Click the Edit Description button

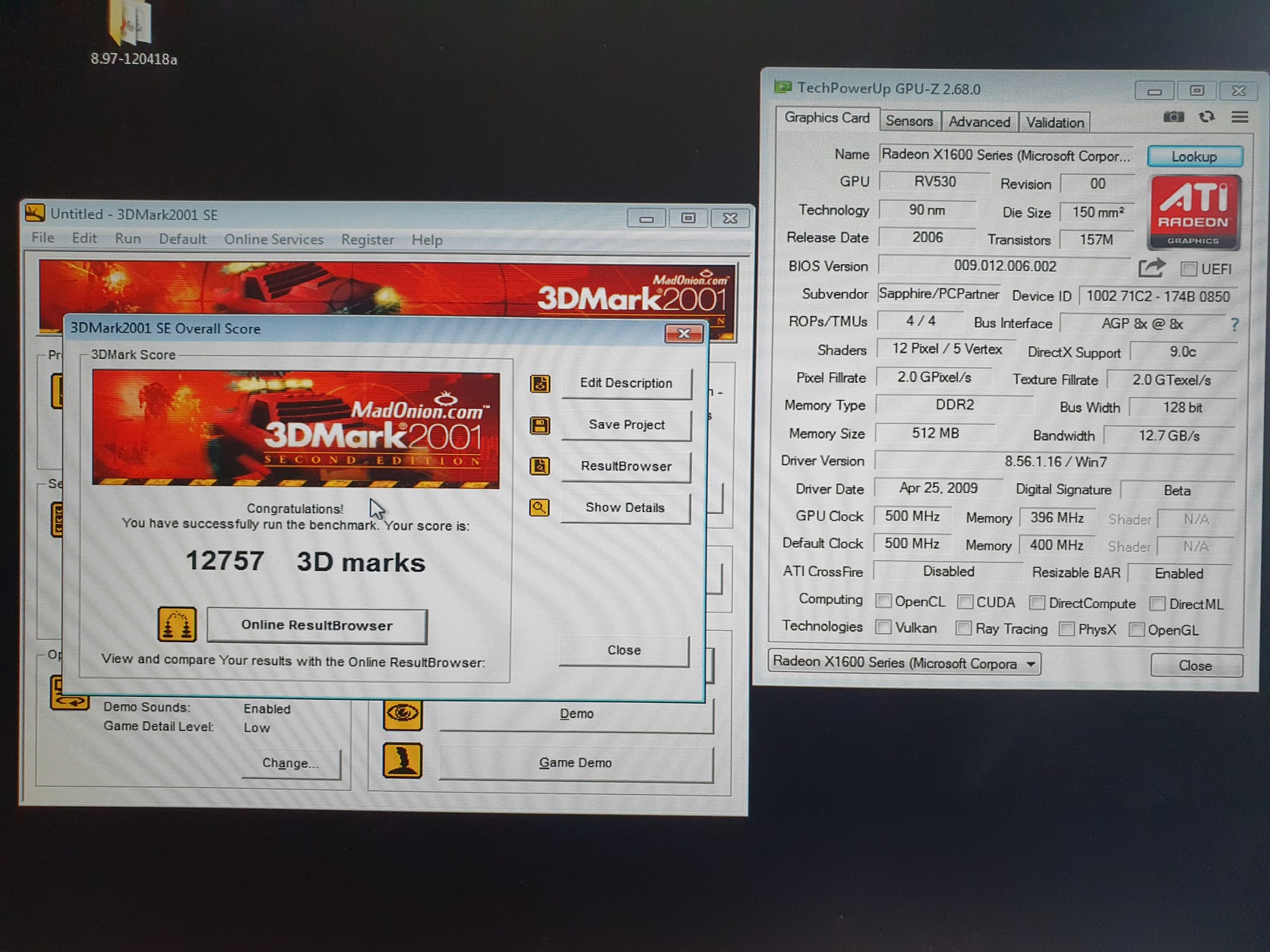(627, 383)
